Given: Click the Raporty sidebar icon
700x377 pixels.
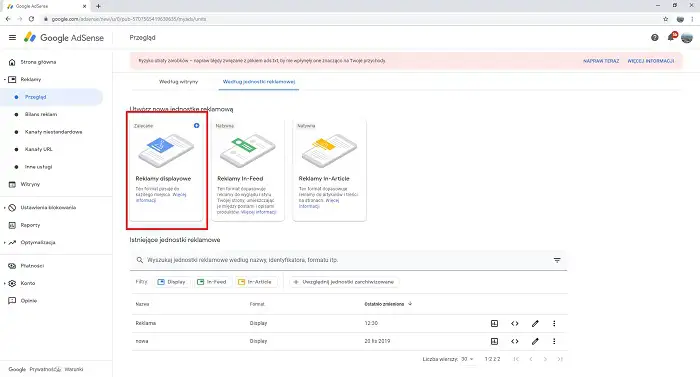Looking at the screenshot, I should tap(12, 225).
